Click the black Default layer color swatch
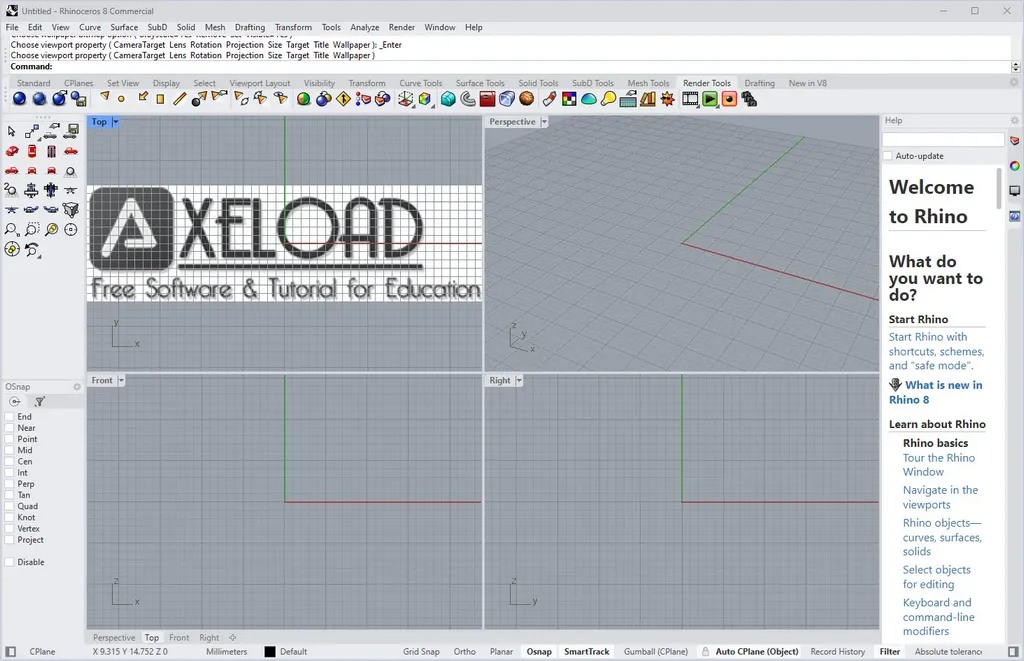 [x=270, y=651]
